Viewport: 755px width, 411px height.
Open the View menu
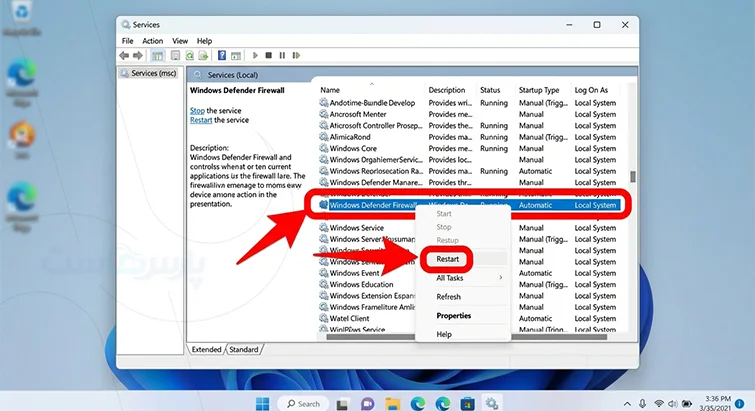click(180, 41)
